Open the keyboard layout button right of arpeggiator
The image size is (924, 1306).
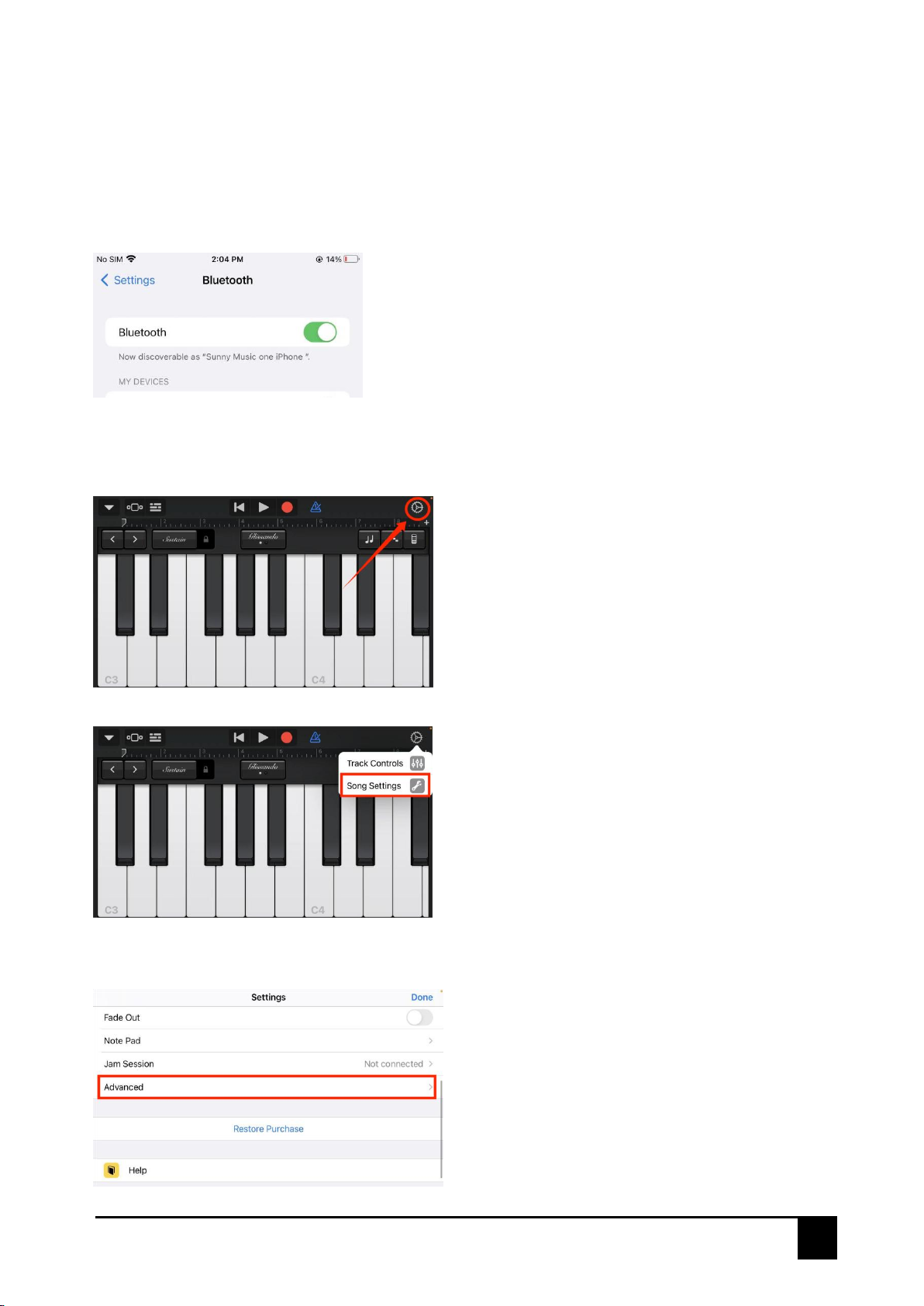click(414, 539)
